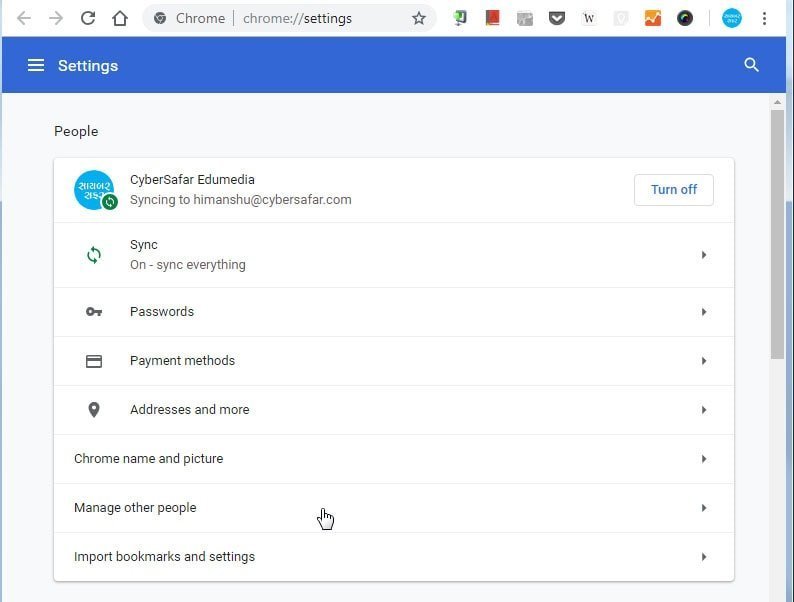Viewport: 794px width, 602px height.
Task: Open the Pocket extension icon
Action: 557,18
